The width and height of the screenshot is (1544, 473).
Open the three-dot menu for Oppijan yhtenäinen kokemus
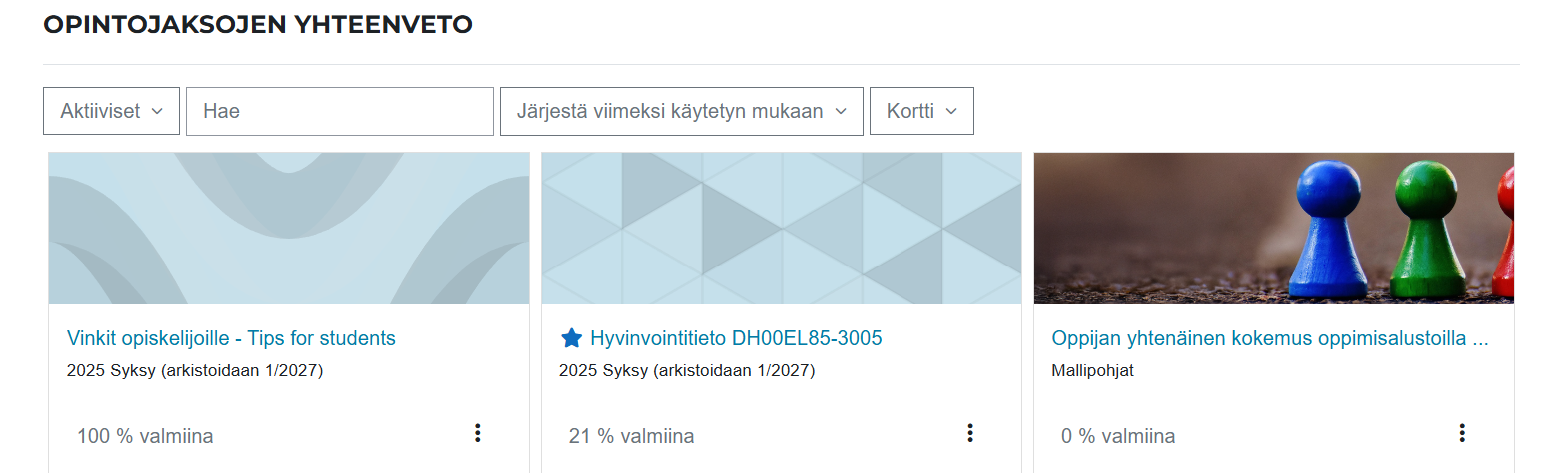[1461, 433]
